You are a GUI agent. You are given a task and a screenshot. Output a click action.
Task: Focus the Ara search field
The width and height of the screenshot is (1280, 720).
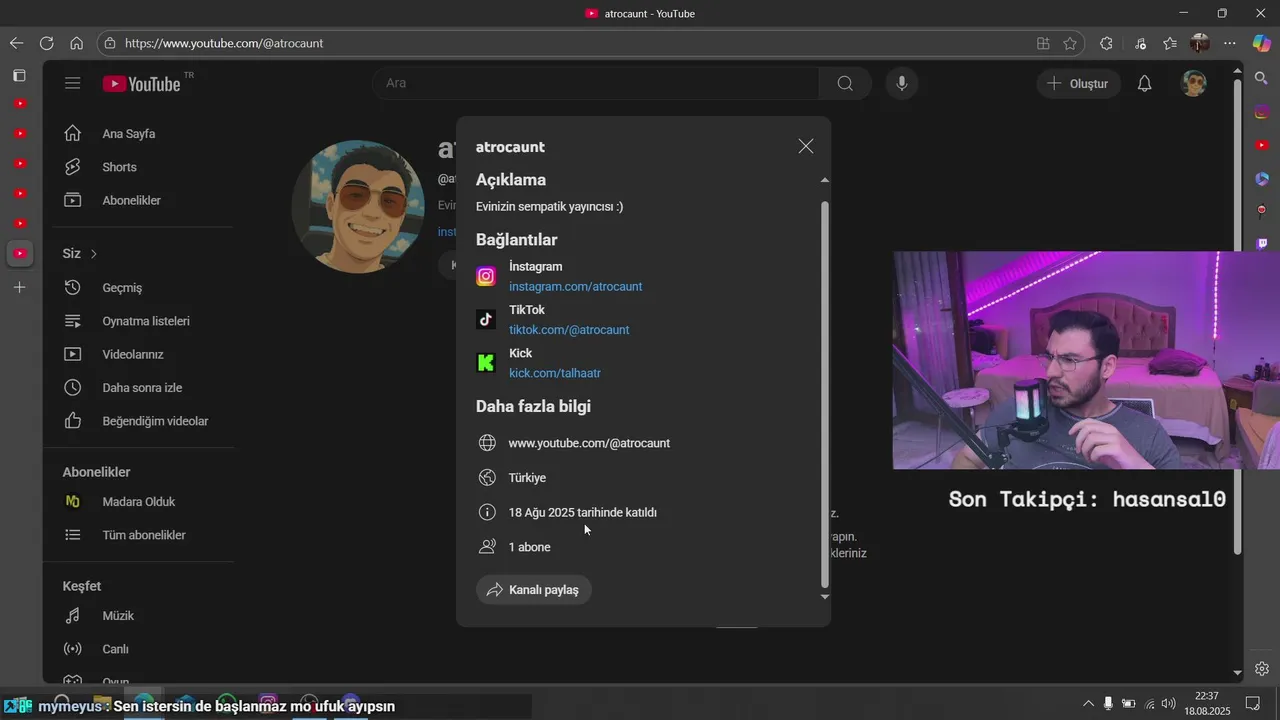click(x=596, y=83)
